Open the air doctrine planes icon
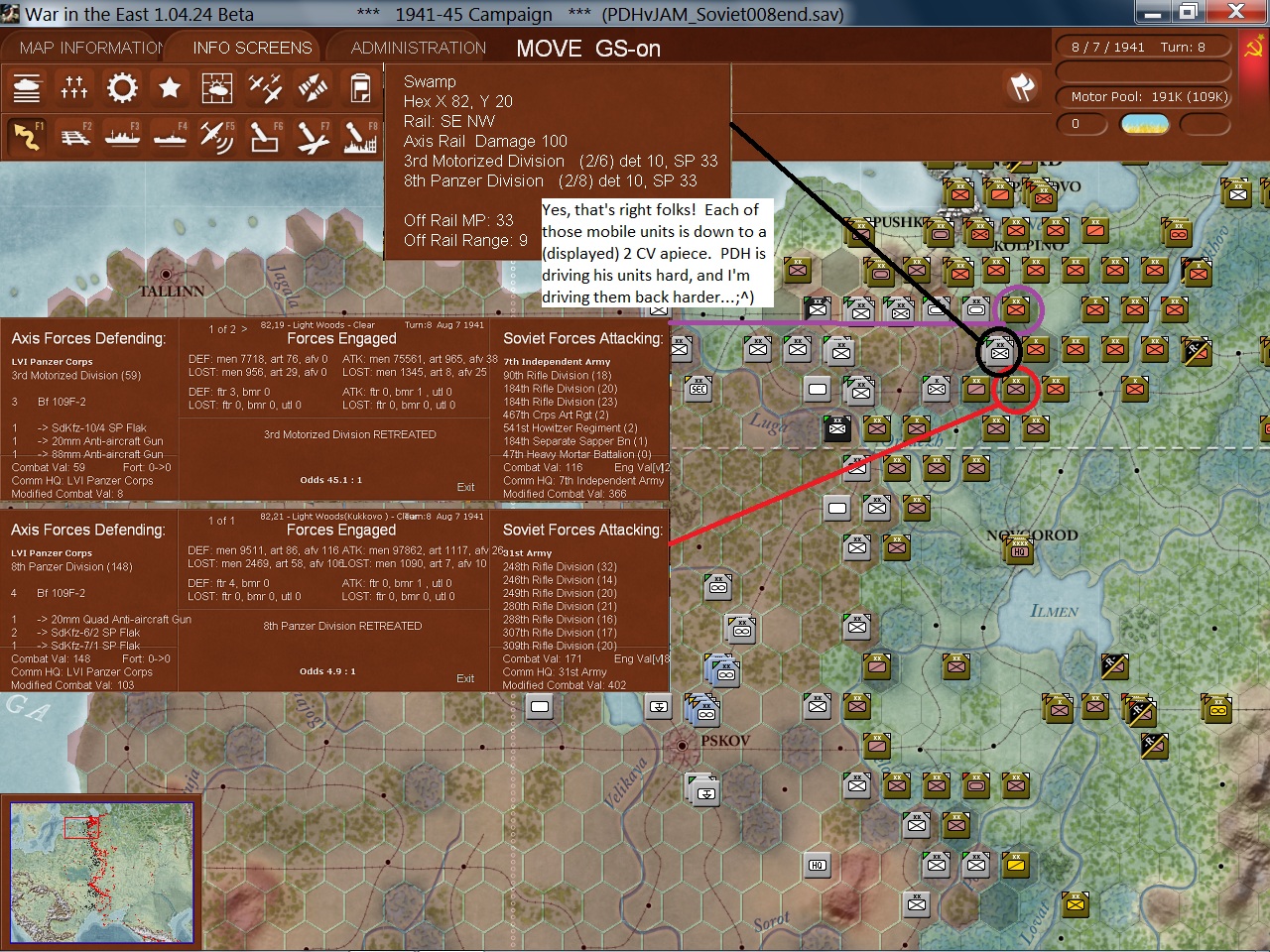The height and width of the screenshot is (952, 1270). pos(265,89)
